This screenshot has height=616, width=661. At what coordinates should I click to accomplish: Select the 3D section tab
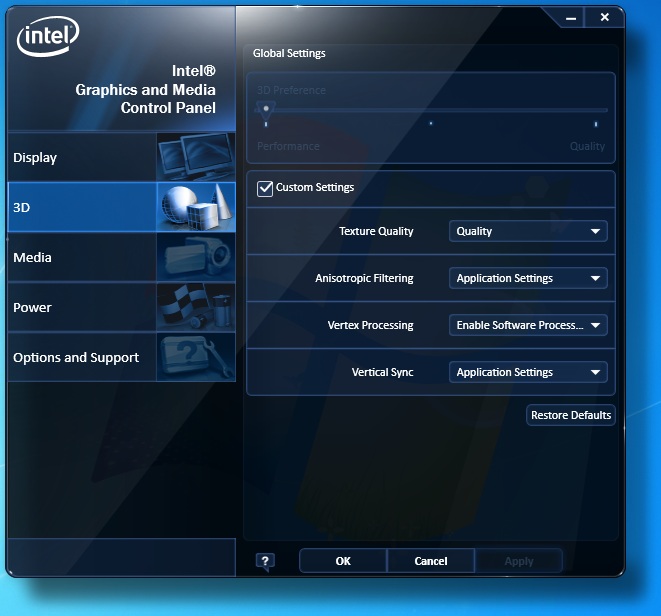coord(121,207)
